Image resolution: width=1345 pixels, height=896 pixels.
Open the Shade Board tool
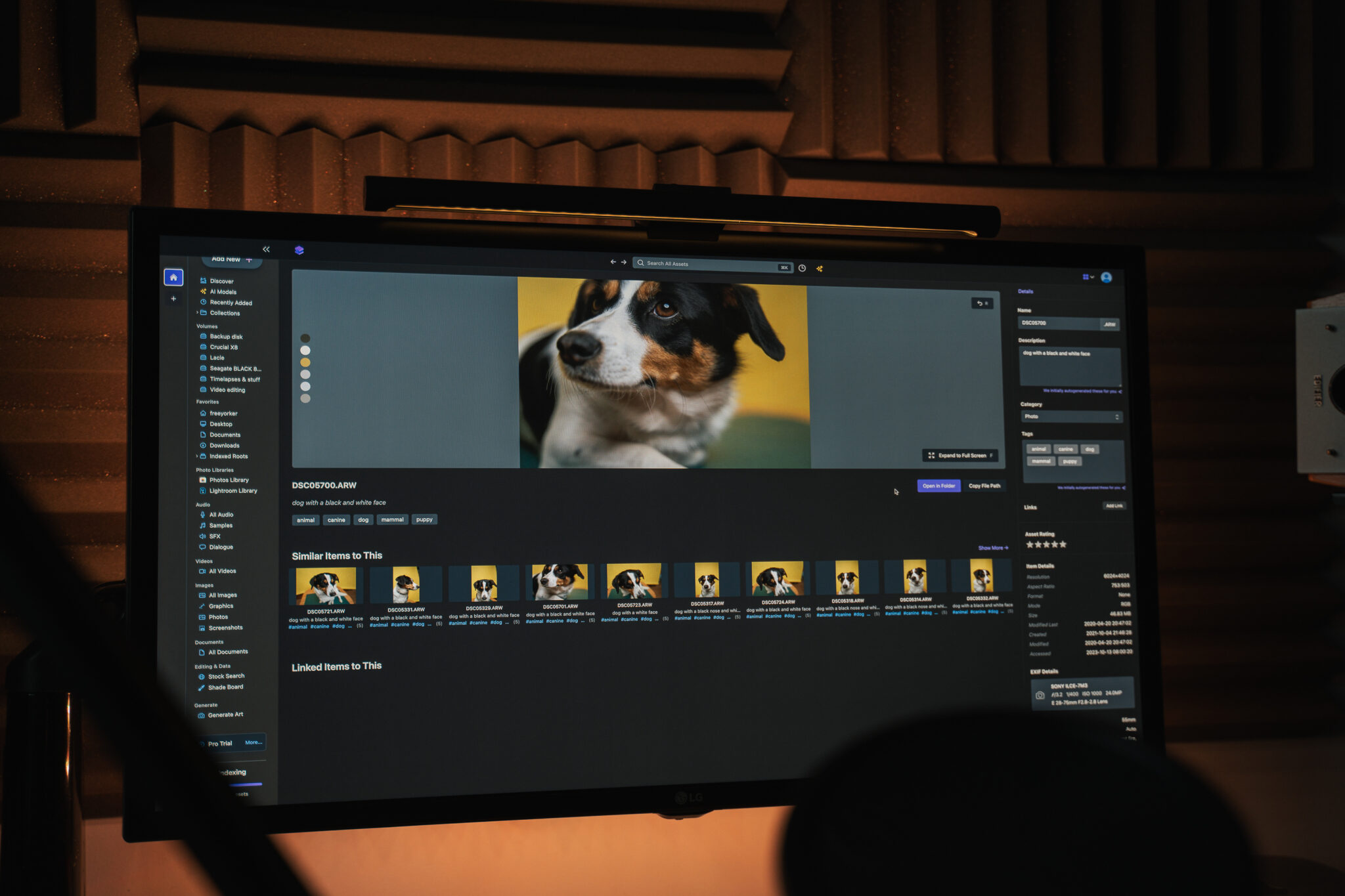[222, 687]
